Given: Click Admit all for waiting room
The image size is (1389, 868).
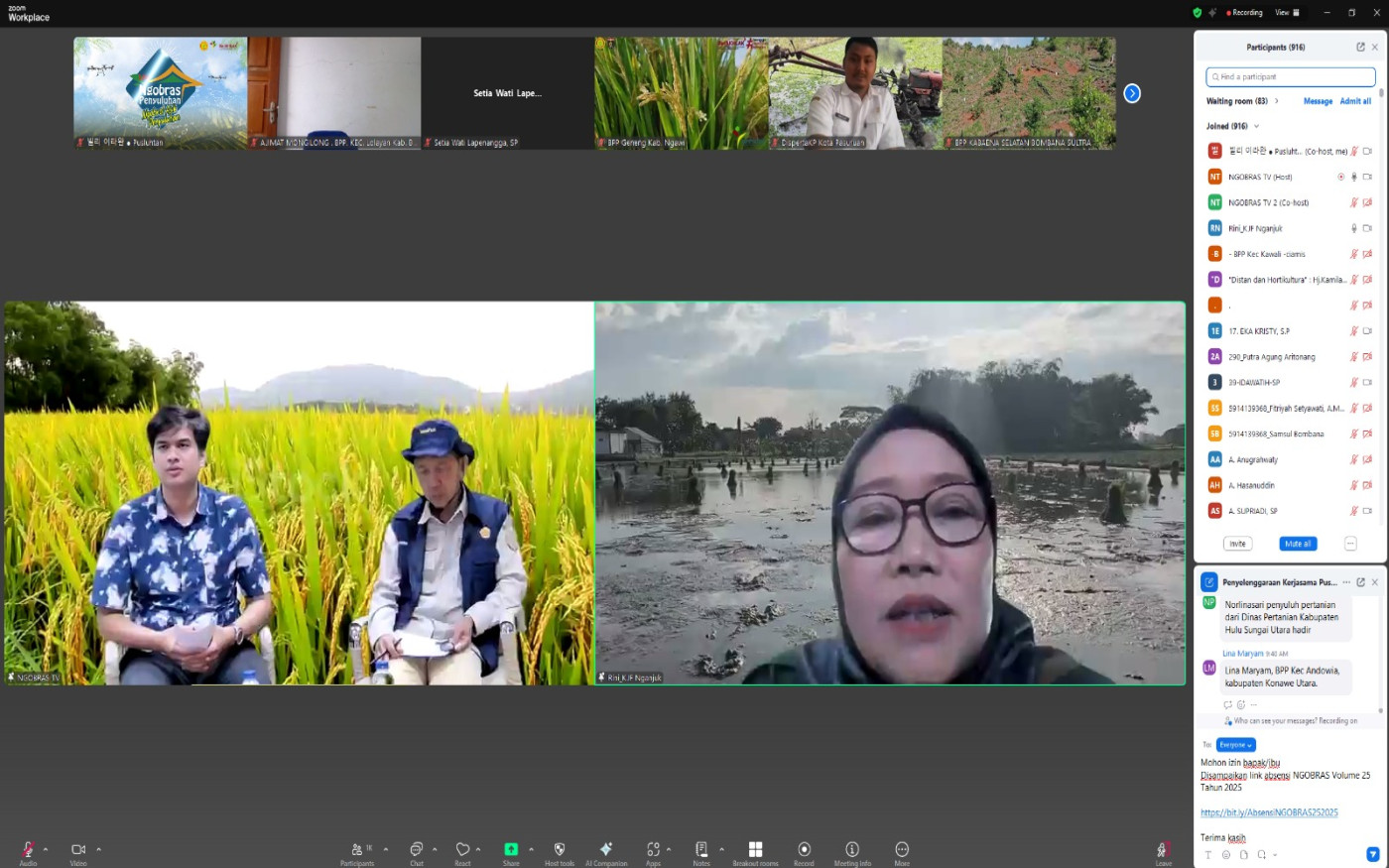Looking at the screenshot, I should point(1355,101).
